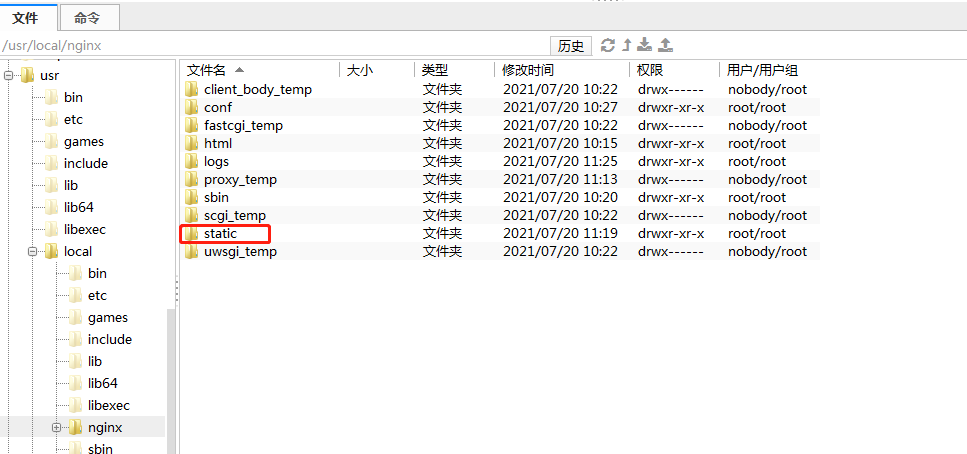Select the proxy_temp folder icon
Viewport: 967px width, 454px height.
point(192,180)
